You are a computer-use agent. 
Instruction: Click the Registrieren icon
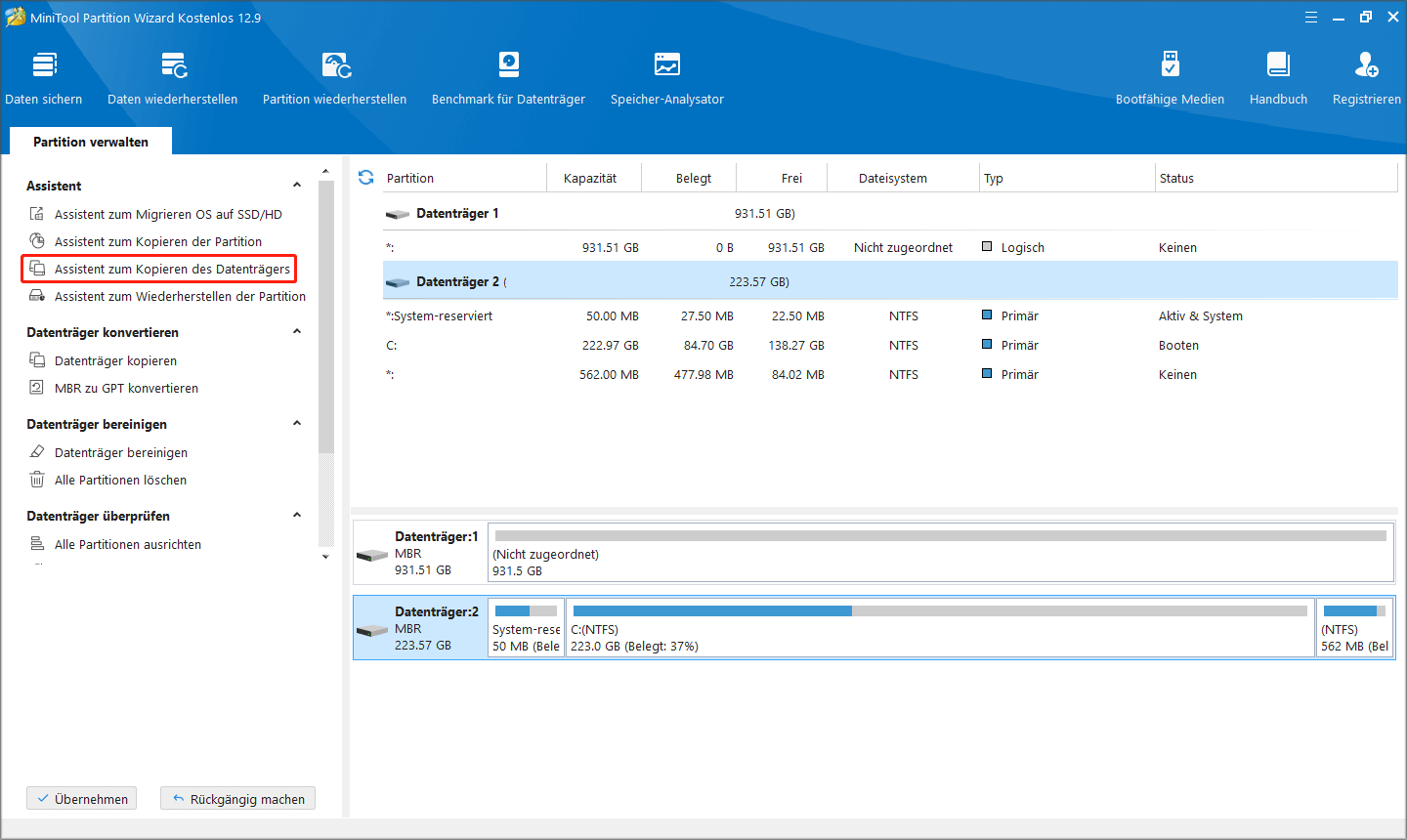(x=1367, y=65)
